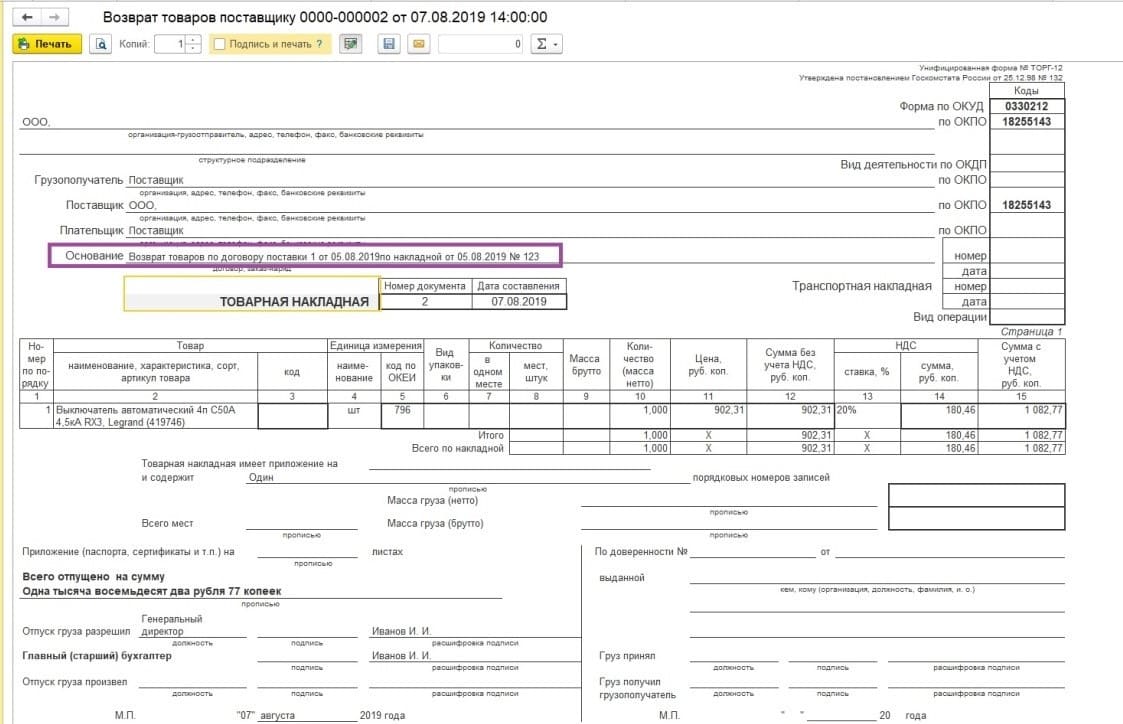Send document by email envelope icon
This screenshot has height=724, width=1123.
point(418,44)
